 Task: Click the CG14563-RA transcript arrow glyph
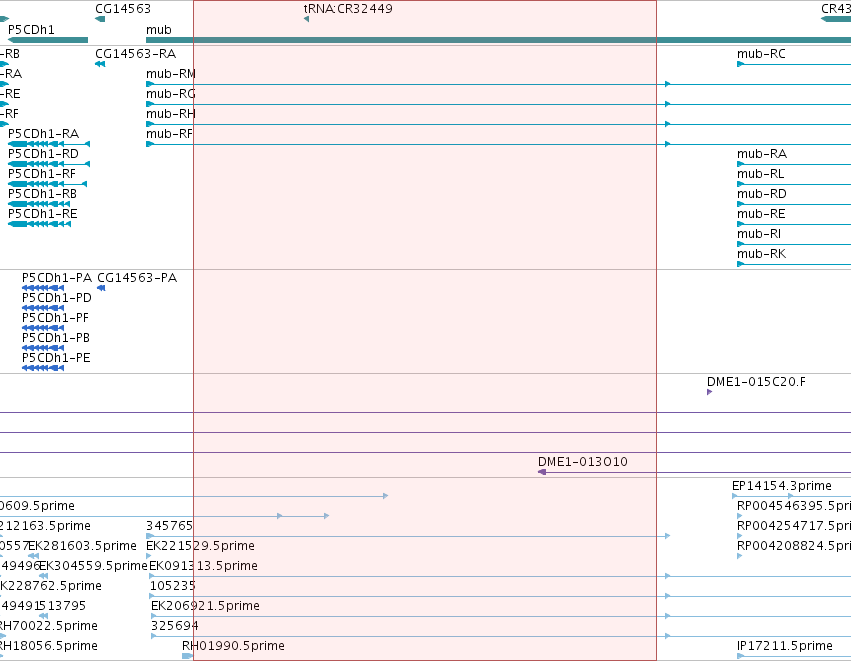point(100,64)
